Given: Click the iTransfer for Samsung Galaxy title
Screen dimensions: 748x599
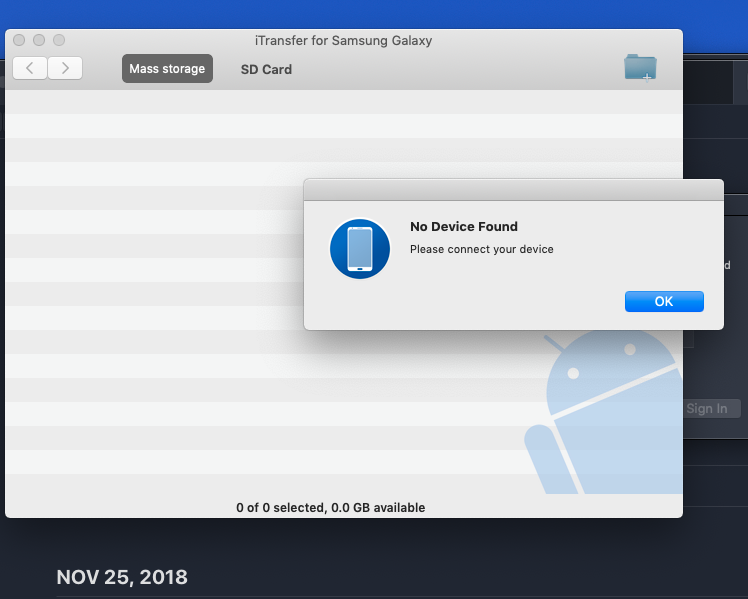Looking at the screenshot, I should coord(343,41).
